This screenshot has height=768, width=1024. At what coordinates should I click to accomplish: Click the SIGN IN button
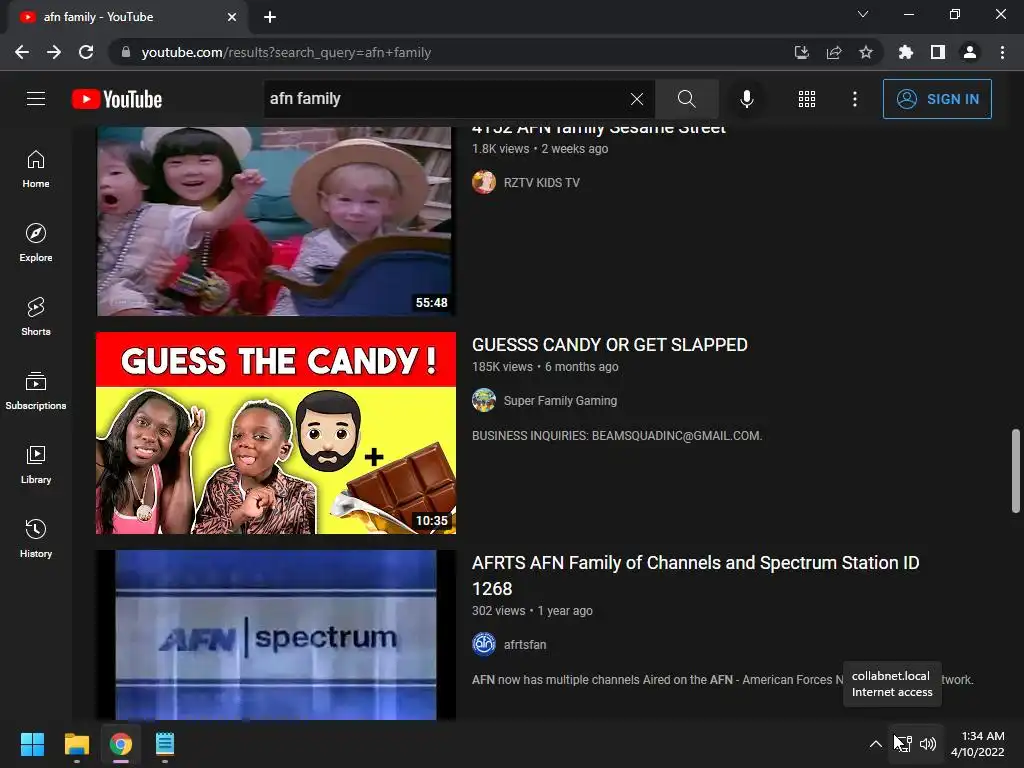(x=936, y=99)
